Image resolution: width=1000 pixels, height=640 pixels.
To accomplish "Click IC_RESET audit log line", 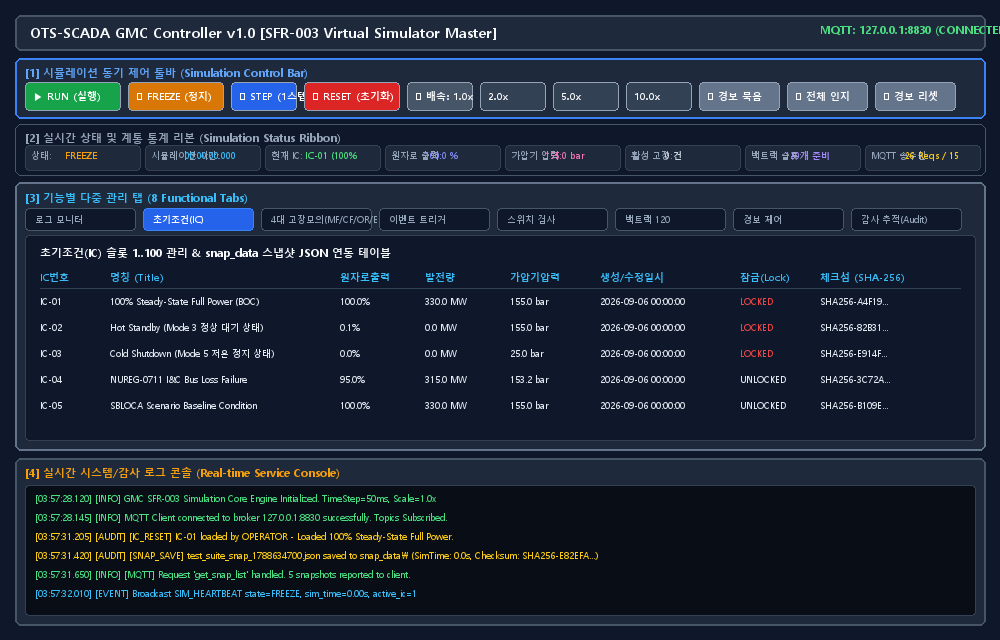I will click(x=244, y=537).
